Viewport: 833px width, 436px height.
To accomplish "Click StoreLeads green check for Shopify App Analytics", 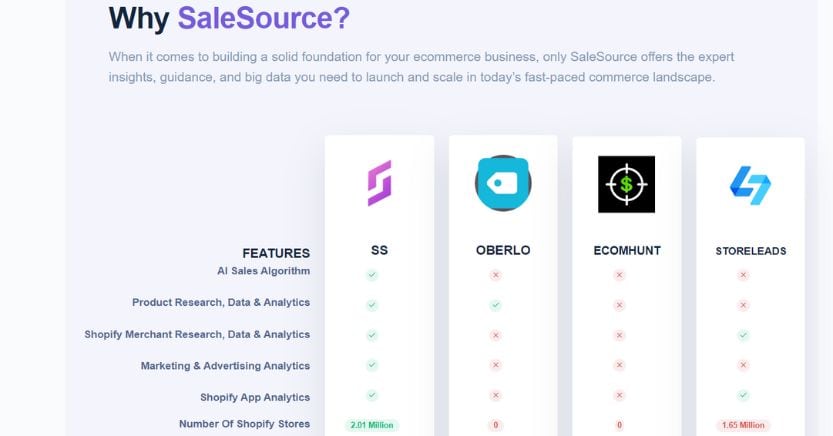I will [743, 395].
